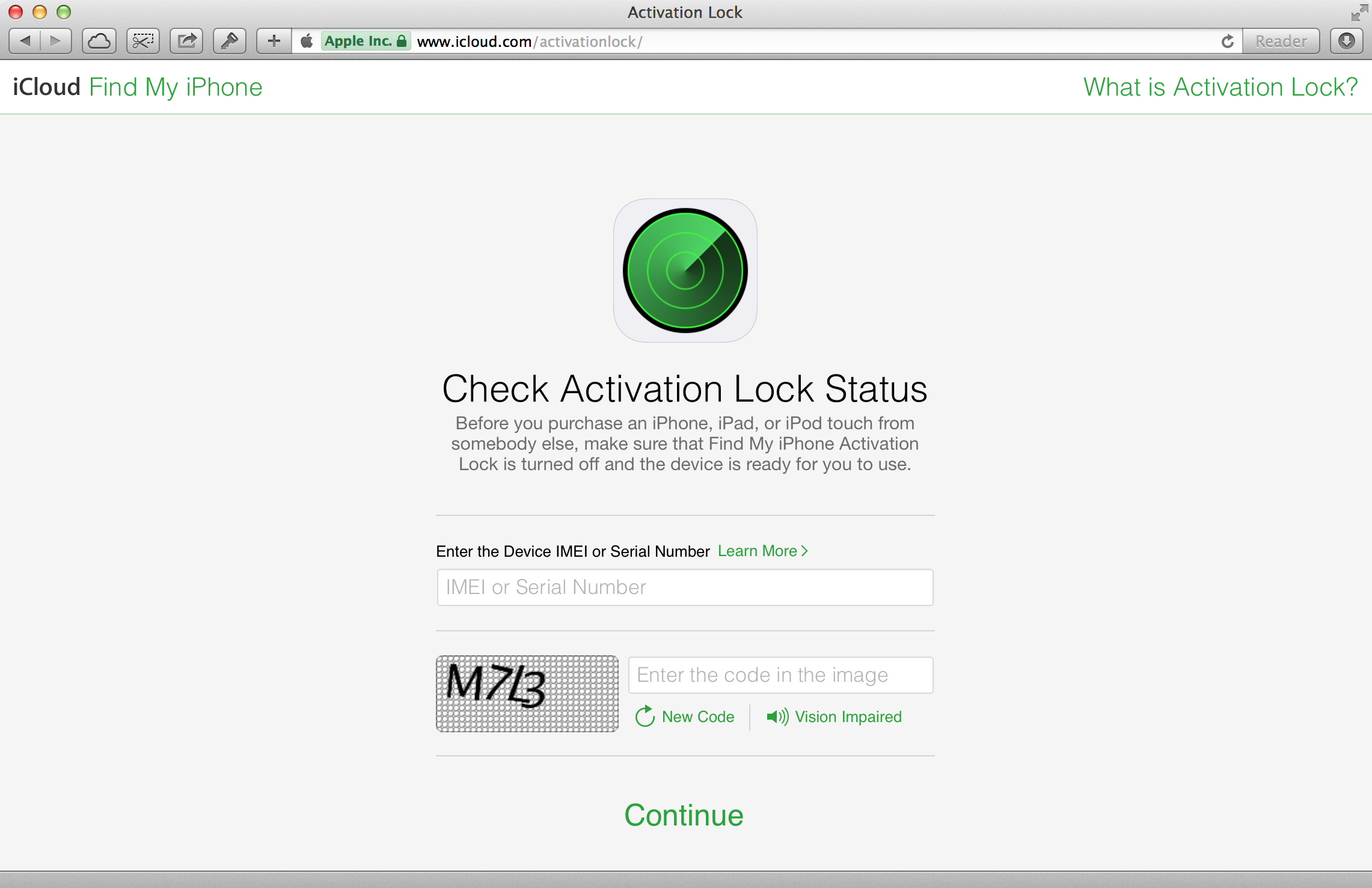Click the pin toolbar icon
The width and height of the screenshot is (1372, 888).
230,41
